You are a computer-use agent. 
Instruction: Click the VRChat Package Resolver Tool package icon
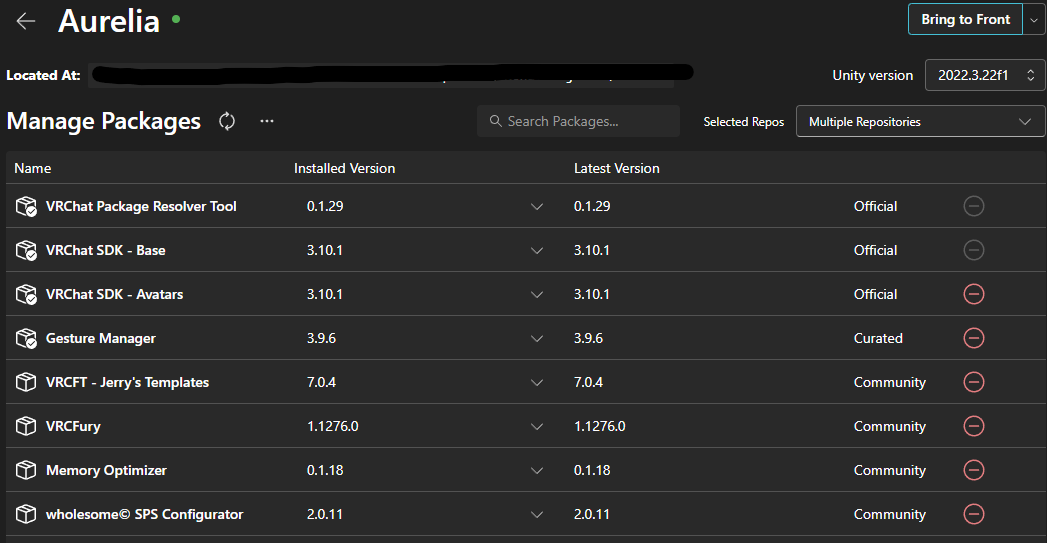[26, 206]
